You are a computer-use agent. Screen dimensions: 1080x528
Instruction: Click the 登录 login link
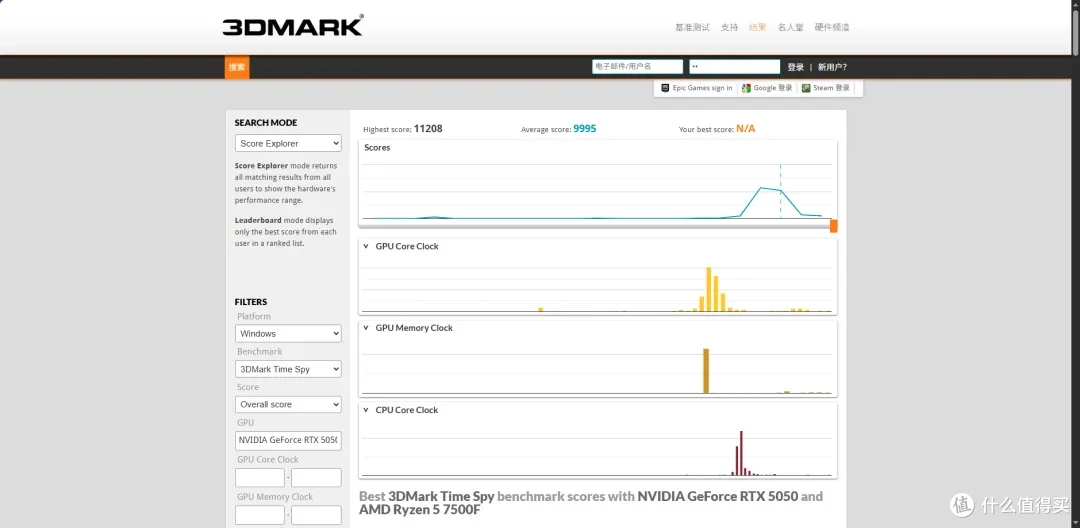coord(796,67)
